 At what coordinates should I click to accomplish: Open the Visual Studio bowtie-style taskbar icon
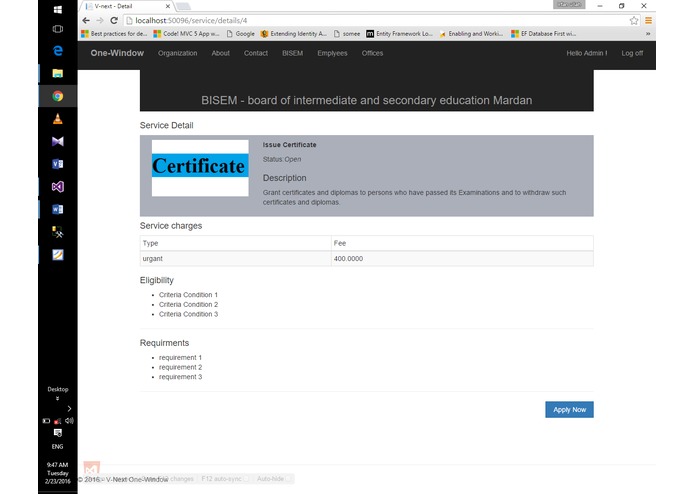(x=58, y=141)
